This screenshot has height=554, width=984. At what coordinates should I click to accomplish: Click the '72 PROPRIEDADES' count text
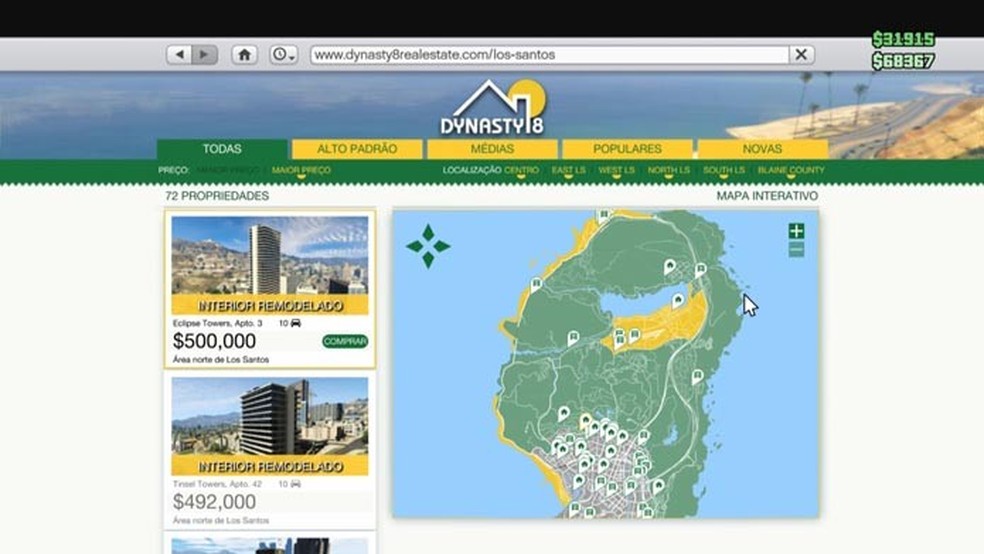[x=217, y=196]
